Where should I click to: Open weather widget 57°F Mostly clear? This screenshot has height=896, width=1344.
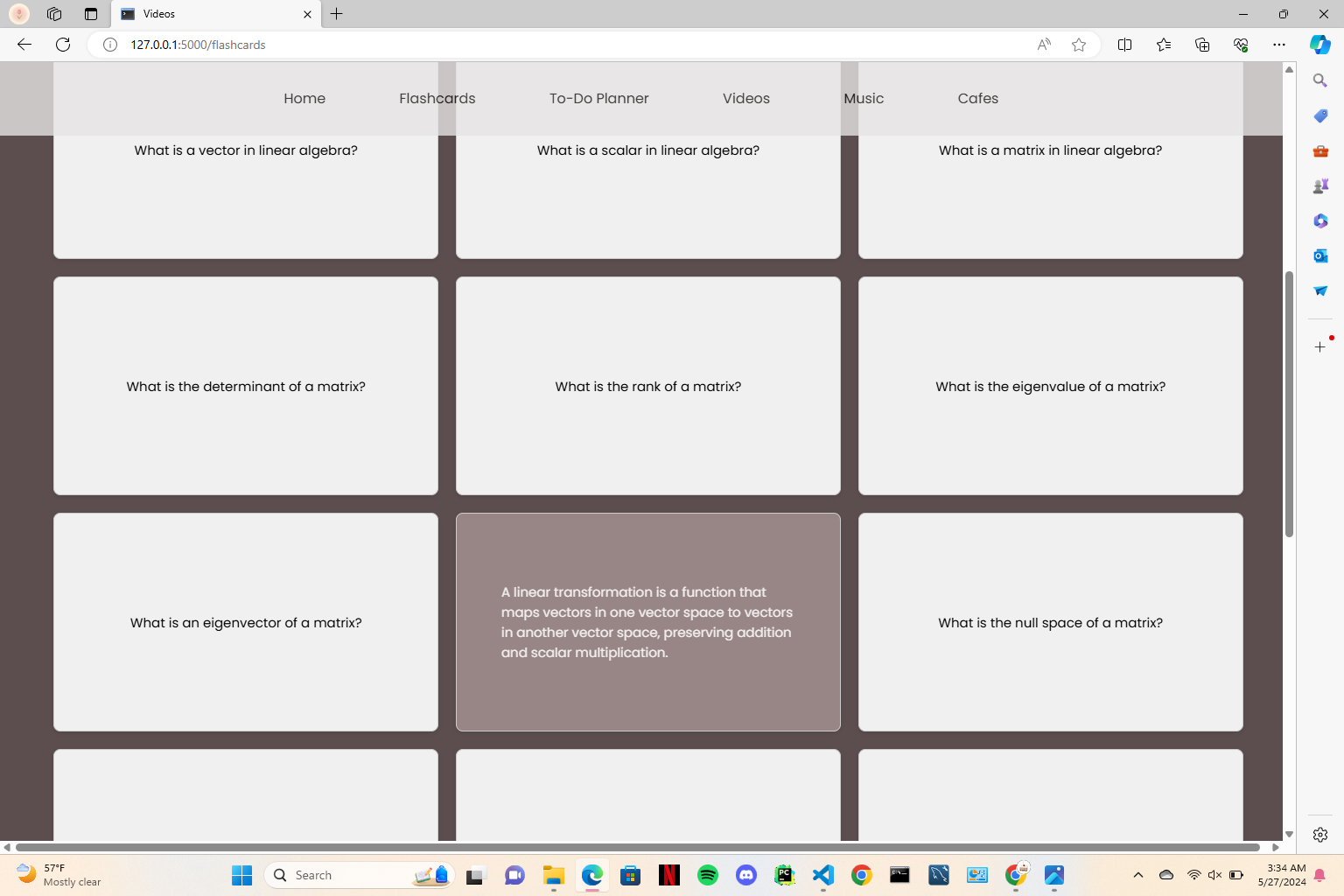(x=59, y=875)
